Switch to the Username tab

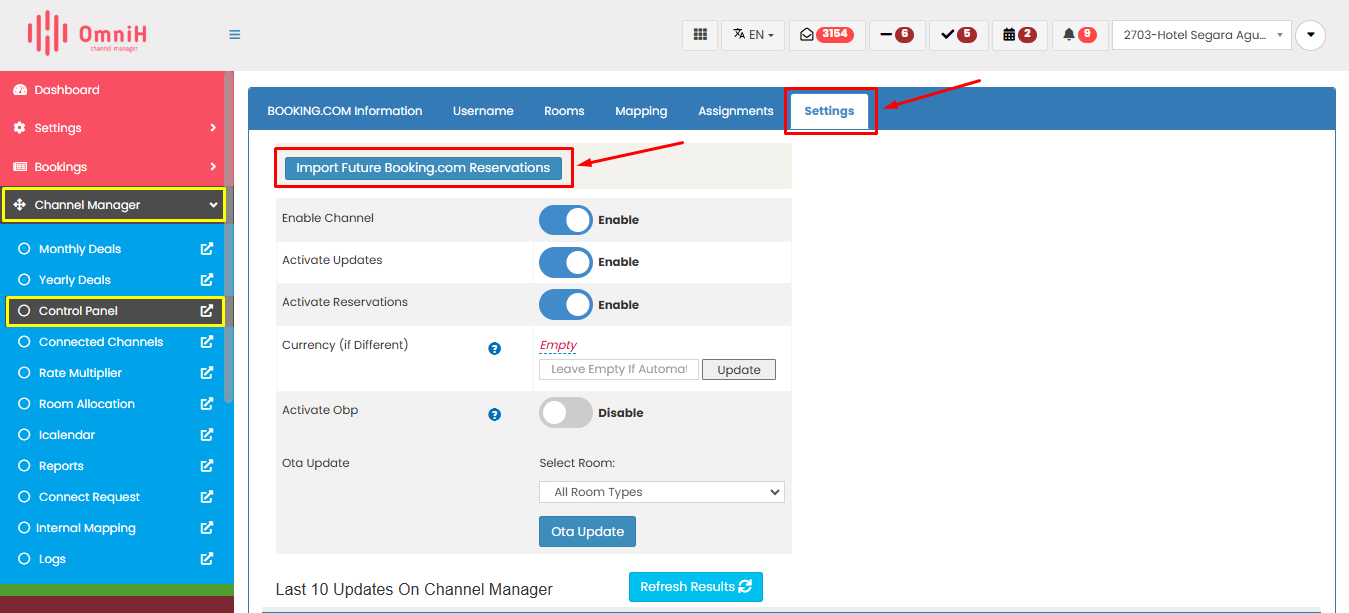483,111
